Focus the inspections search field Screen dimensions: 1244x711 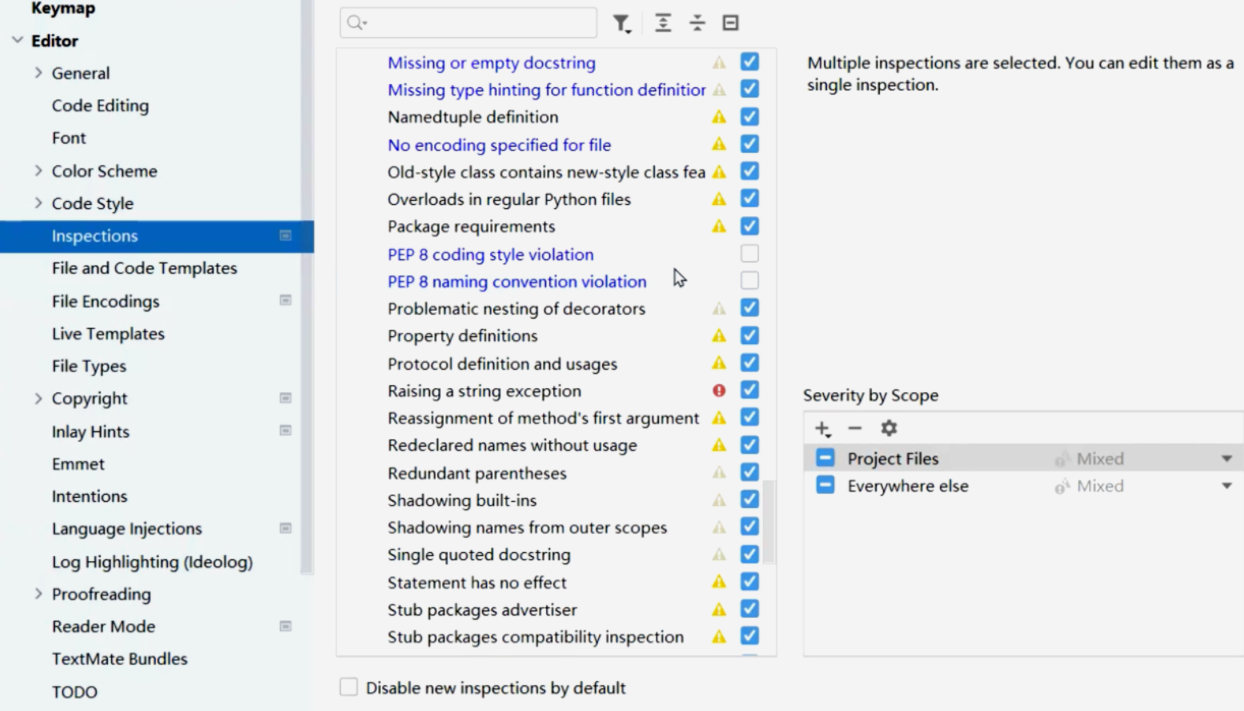tap(468, 23)
